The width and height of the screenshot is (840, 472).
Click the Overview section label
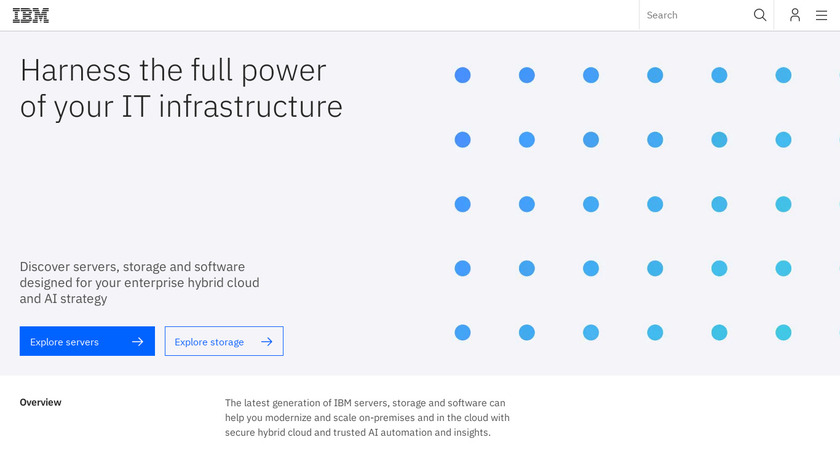pyautogui.click(x=41, y=402)
